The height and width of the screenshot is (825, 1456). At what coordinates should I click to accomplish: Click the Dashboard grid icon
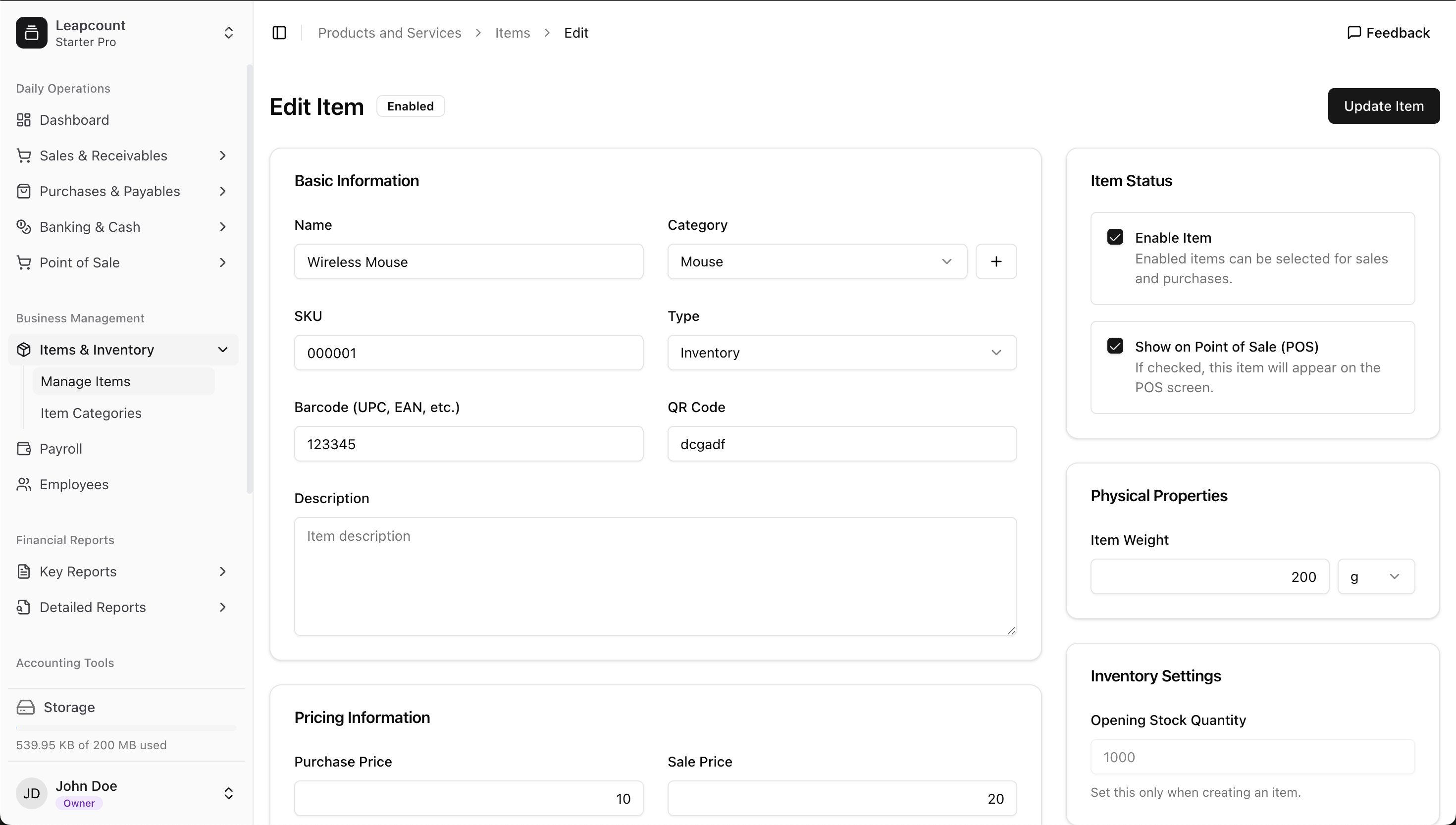(x=24, y=120)
